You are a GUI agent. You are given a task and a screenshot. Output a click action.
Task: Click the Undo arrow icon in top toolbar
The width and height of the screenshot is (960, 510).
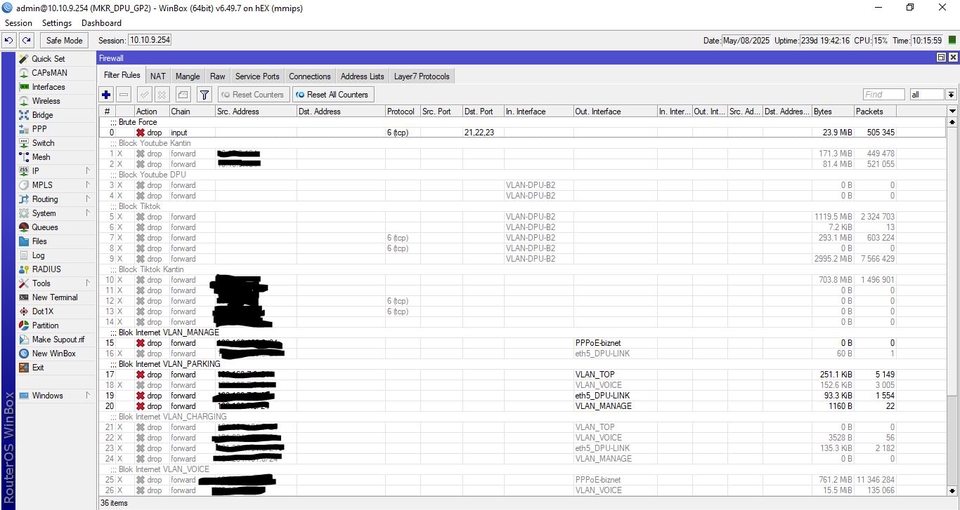point(9,40)
